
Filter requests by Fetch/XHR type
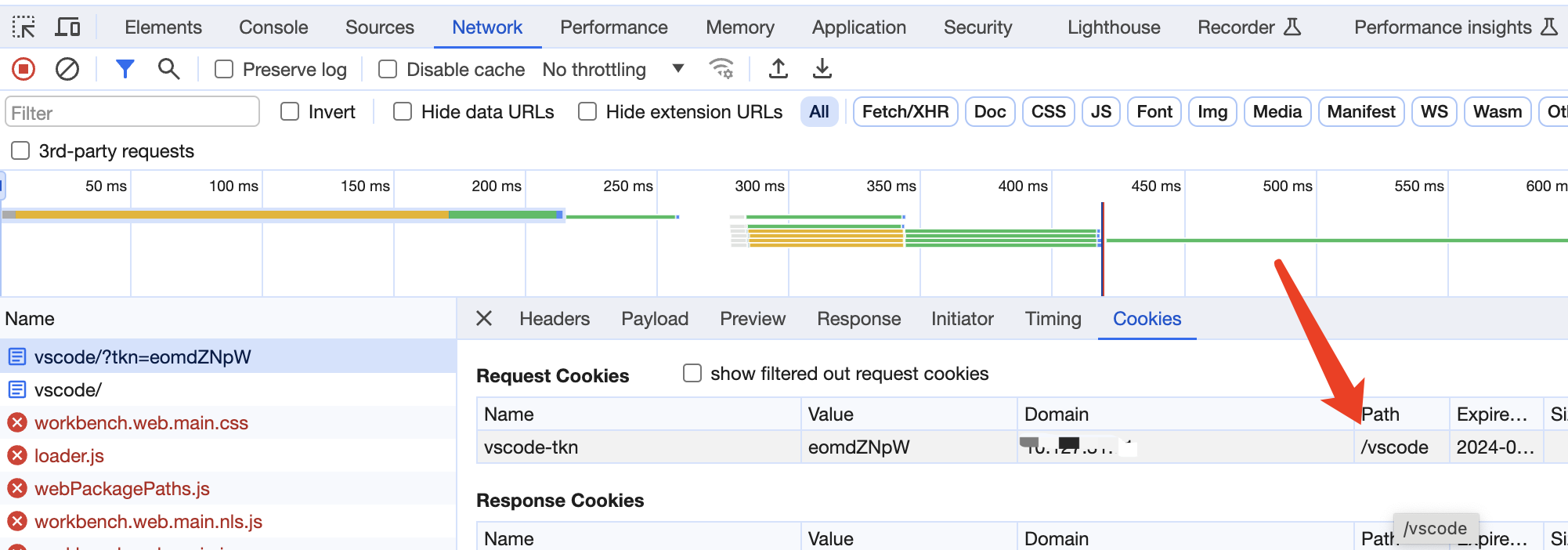(905, 112)
